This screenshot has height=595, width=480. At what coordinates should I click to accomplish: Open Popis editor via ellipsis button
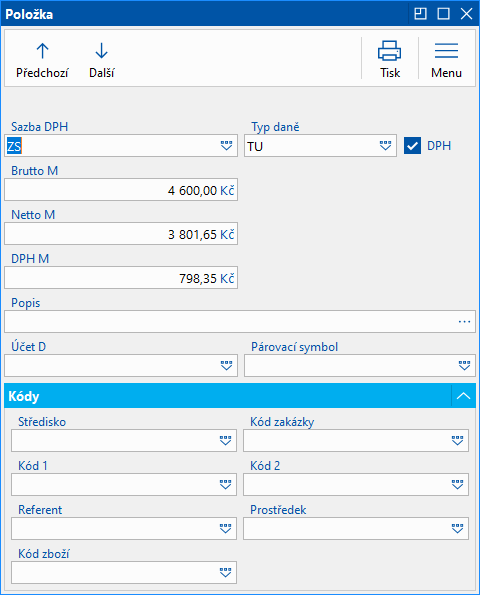464,322
